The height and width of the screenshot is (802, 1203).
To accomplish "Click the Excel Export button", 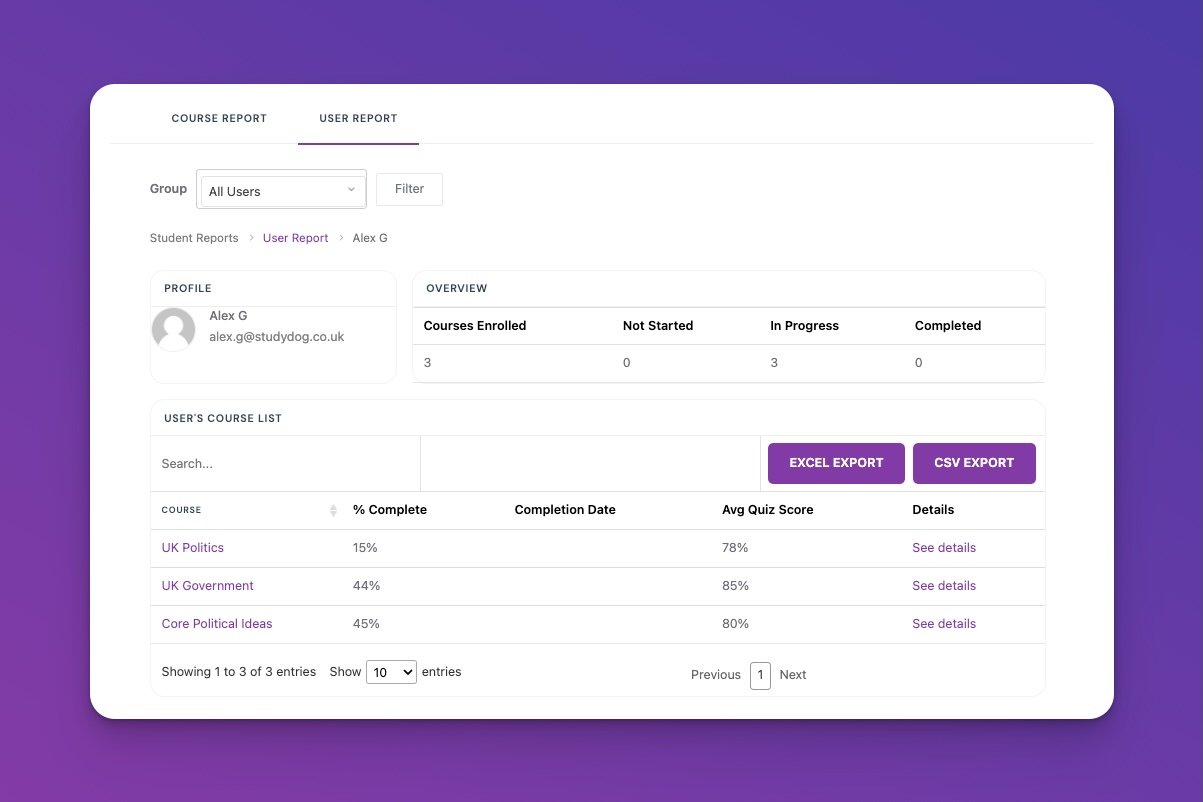I will coord(836,463).
